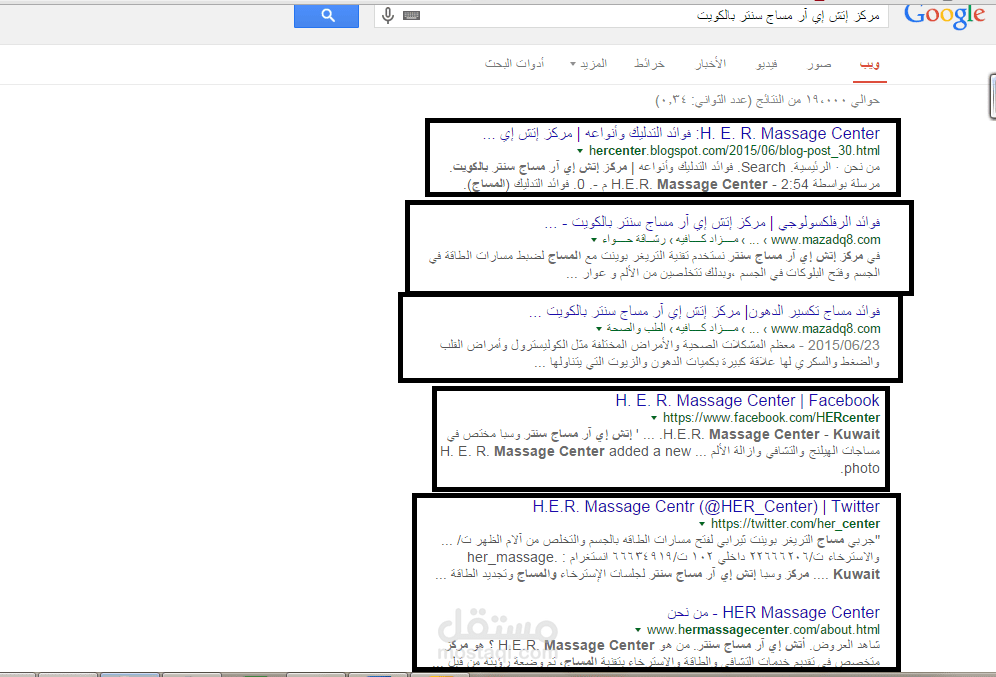
Task: Open أدوات البحث search tools
Action: pos(515,64)
